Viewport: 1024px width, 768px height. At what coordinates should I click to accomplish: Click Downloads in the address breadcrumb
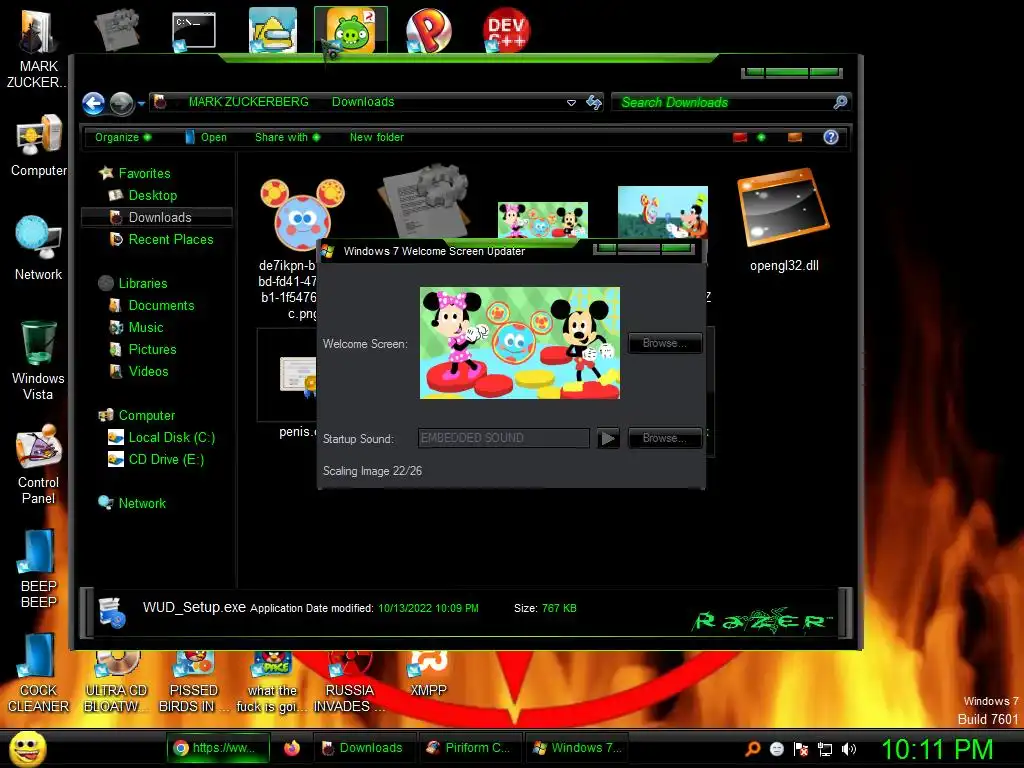363,102
